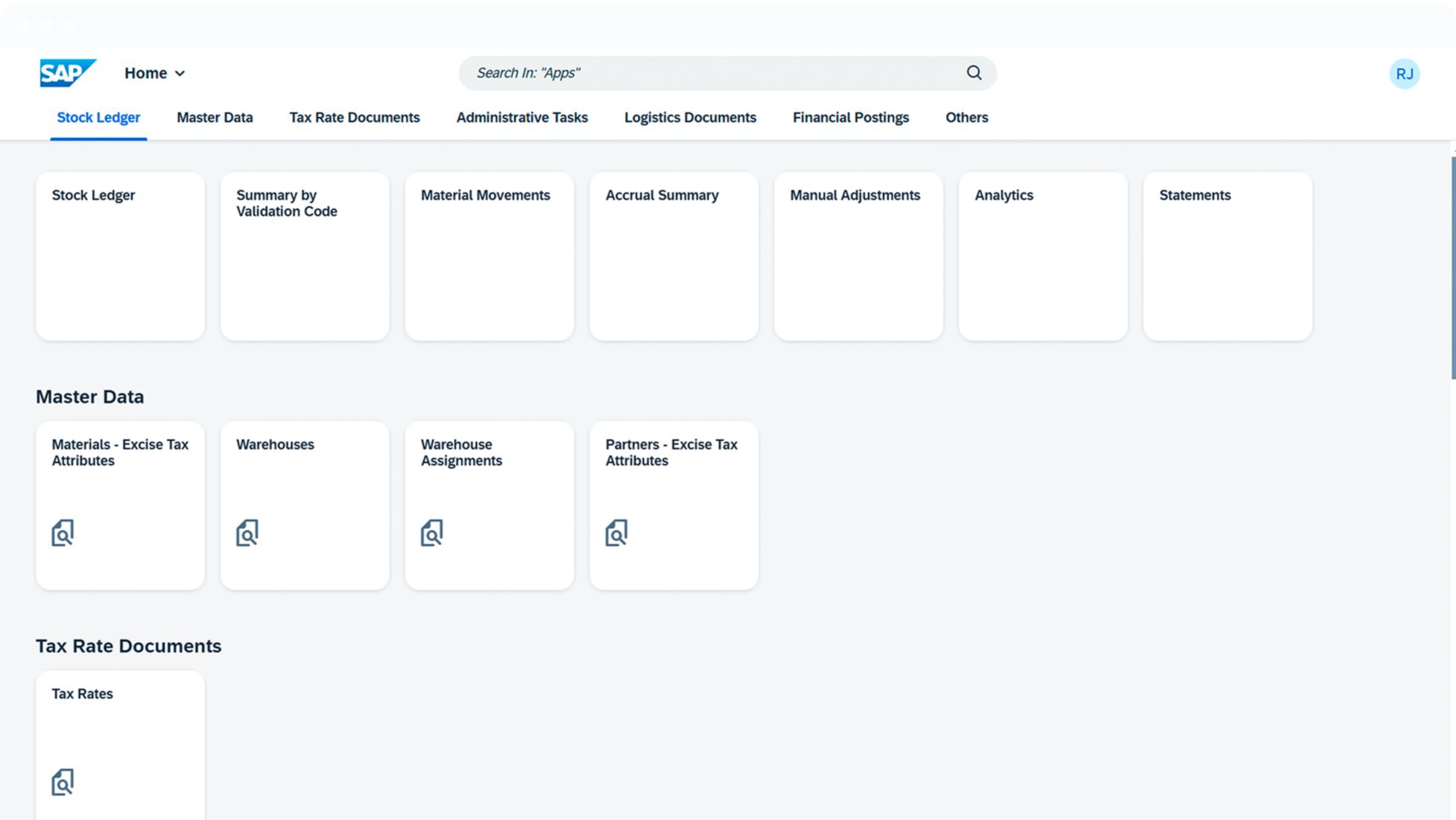Image resolution: width=1456 pixels, height=820 pixels.
Task: Open the Summary by Validation Code tile
Action: coord(304,256)
